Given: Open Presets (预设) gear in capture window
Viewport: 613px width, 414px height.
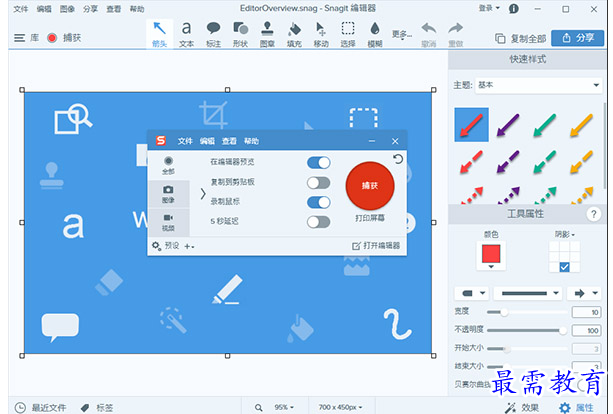Looking at the screenshot, I should click(156, 246).
